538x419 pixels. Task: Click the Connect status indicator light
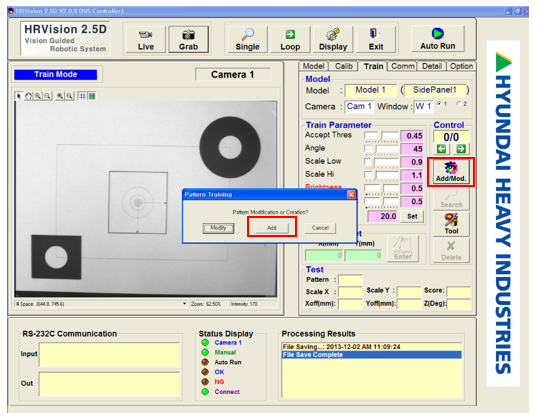[x=205, y=392]
